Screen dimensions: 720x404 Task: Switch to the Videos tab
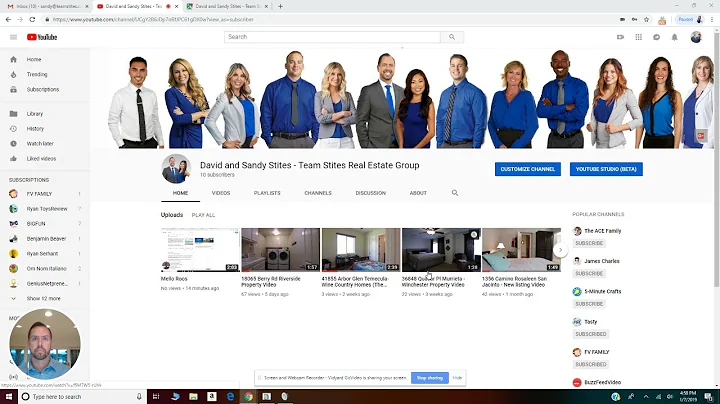pyautogui.click(x=221, y=193)
